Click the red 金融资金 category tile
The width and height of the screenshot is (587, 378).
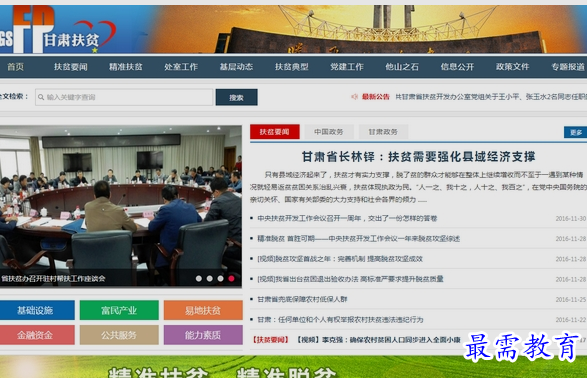point(37,335)
